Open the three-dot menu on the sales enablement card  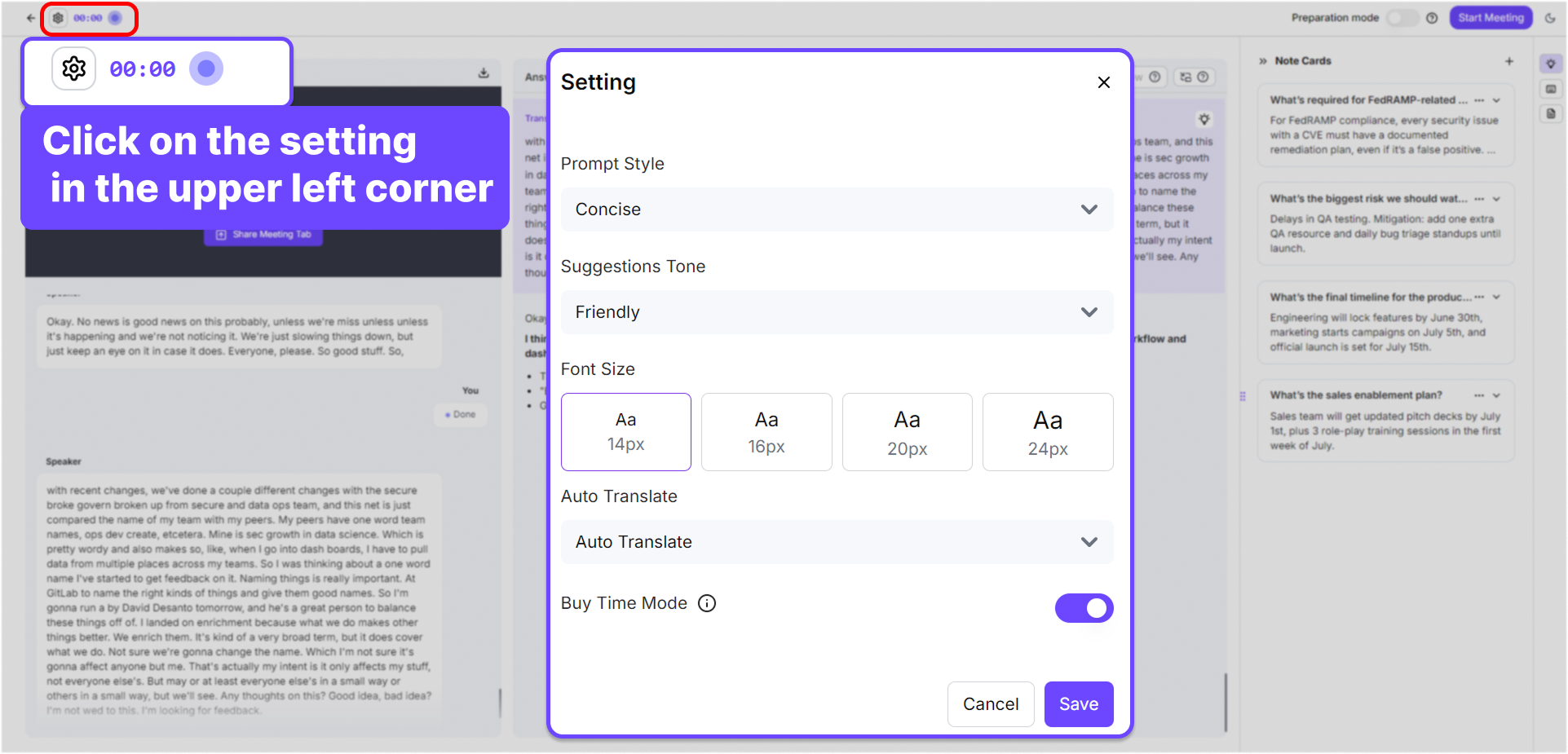coord(1479,395)
